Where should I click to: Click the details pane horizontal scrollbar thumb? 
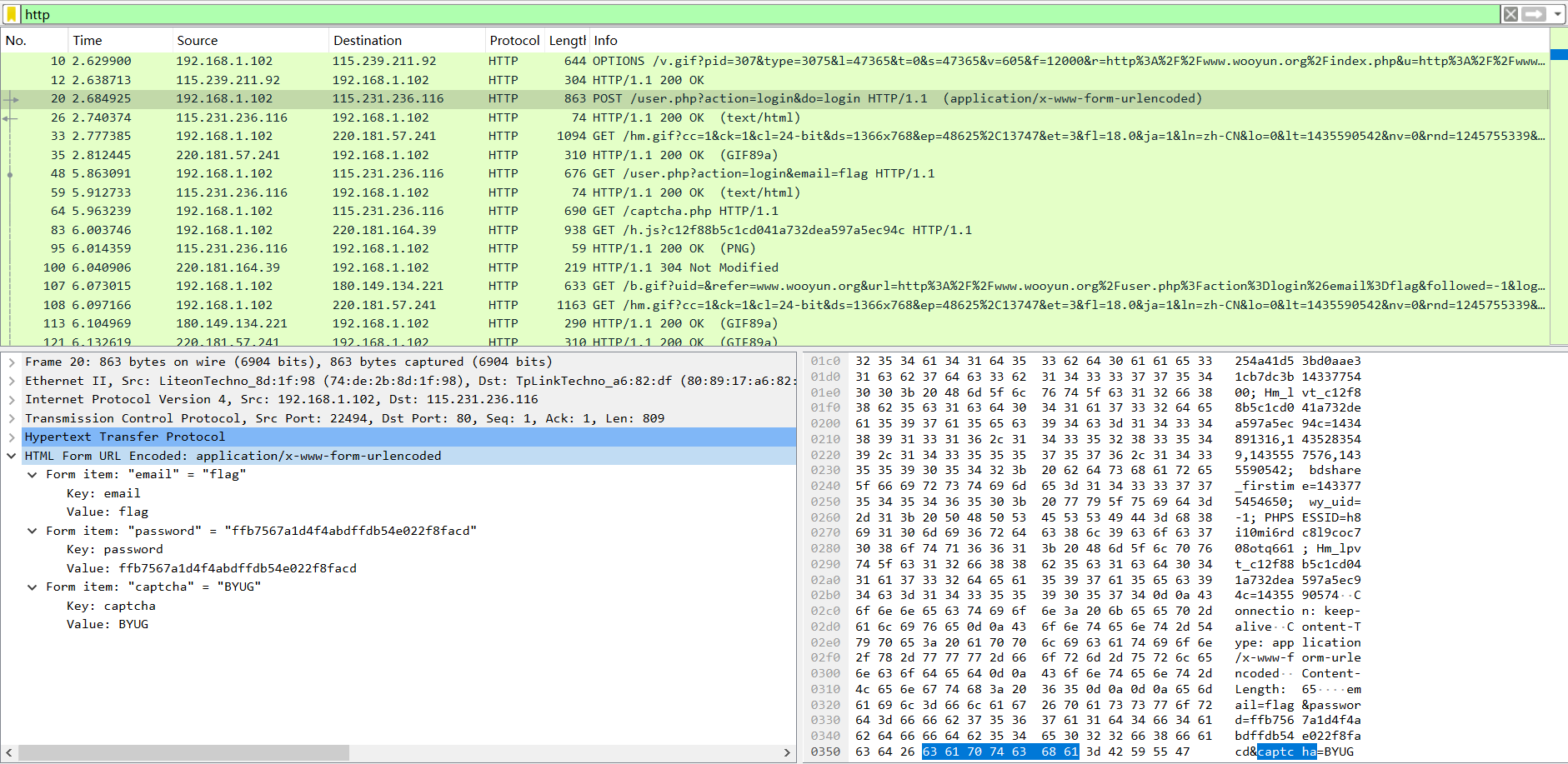[x=183, y=752]
